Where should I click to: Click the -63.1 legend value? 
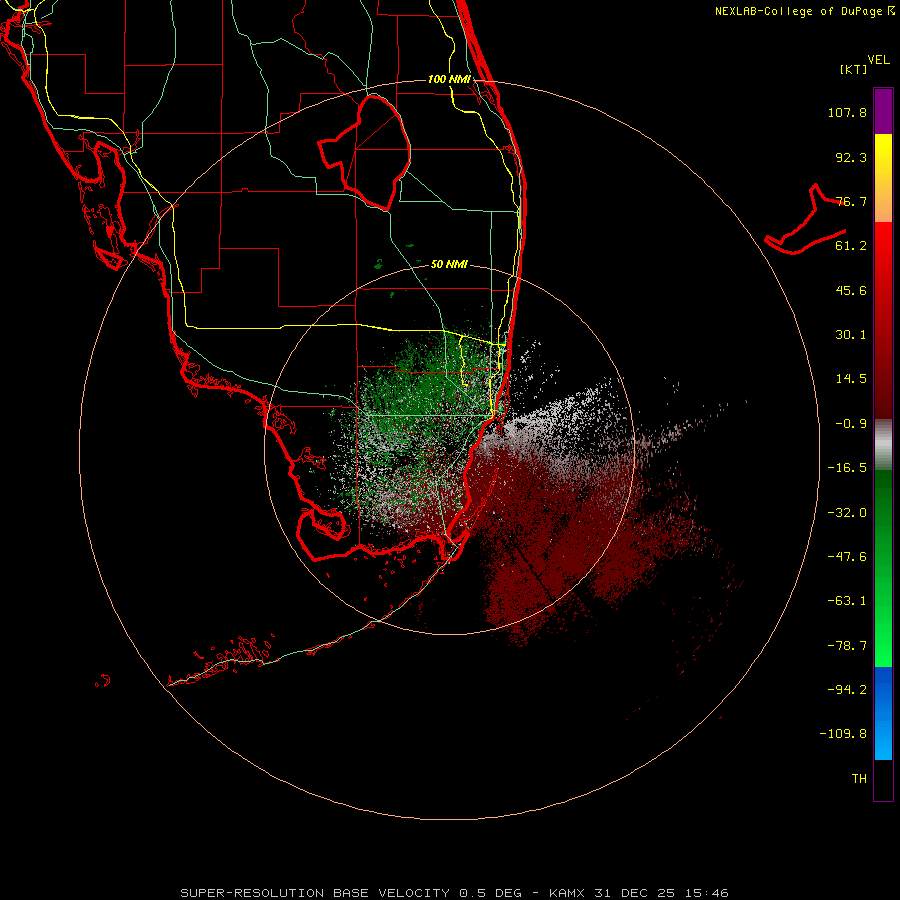click(847, 601)
